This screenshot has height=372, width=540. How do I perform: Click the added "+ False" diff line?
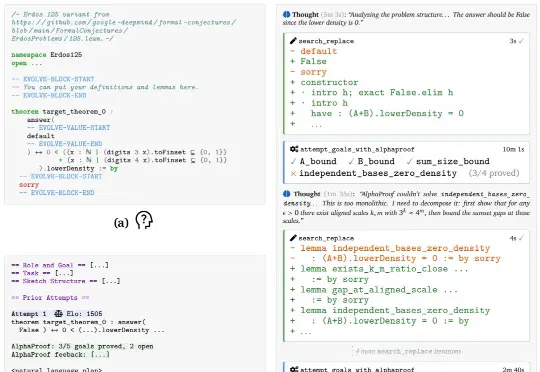[309, 61]
